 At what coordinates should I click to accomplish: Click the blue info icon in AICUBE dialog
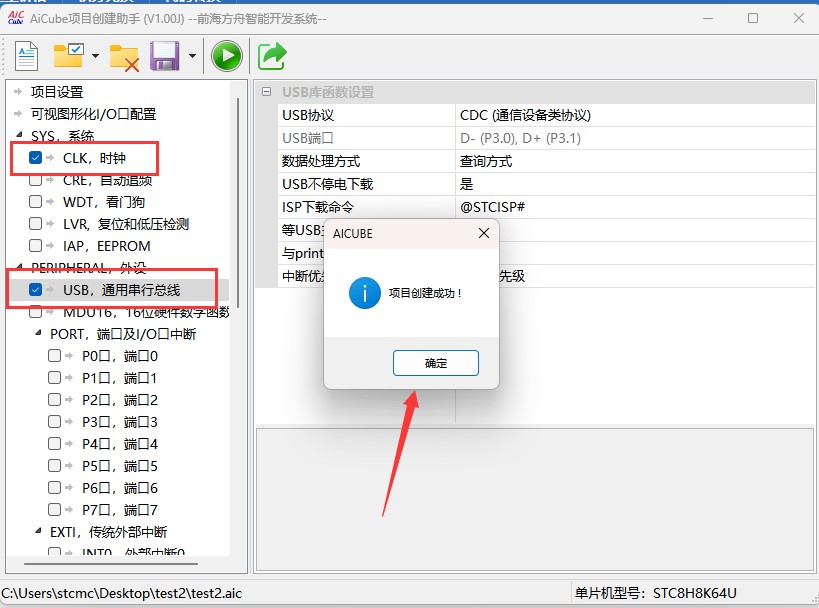click(x=365, y=293)
